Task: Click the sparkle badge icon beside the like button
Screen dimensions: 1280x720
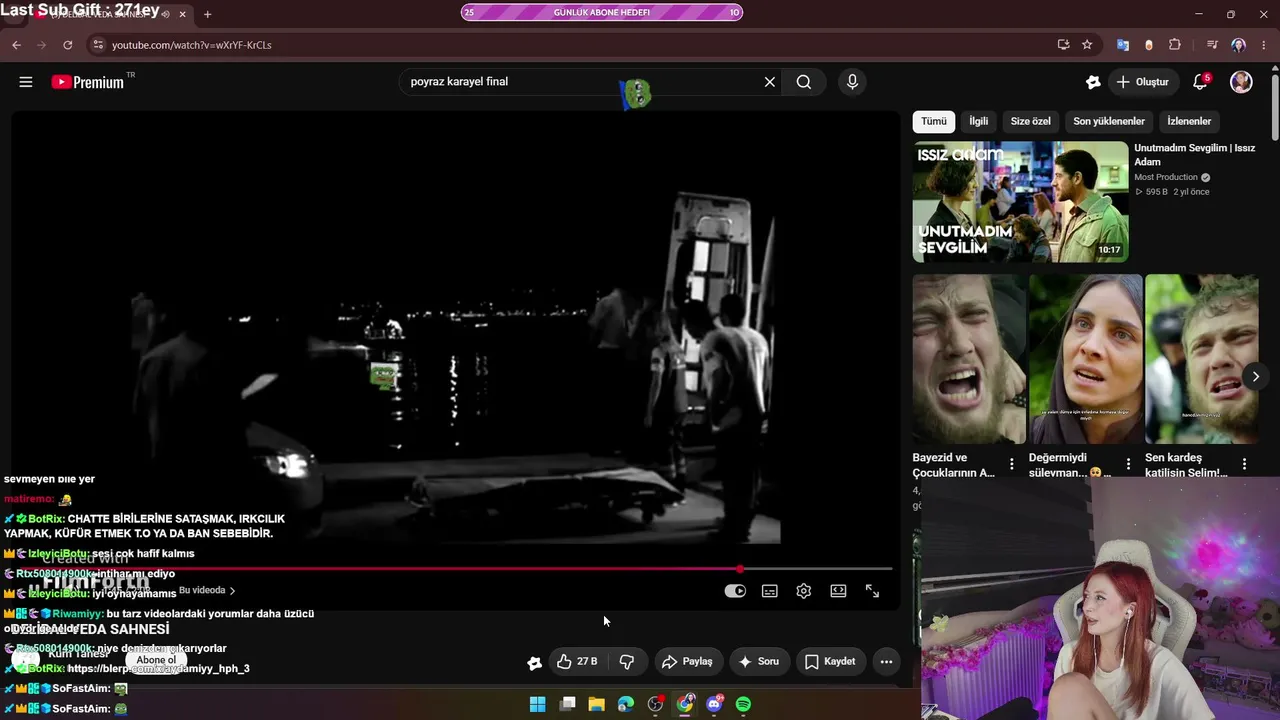Action: coord(535,662)
